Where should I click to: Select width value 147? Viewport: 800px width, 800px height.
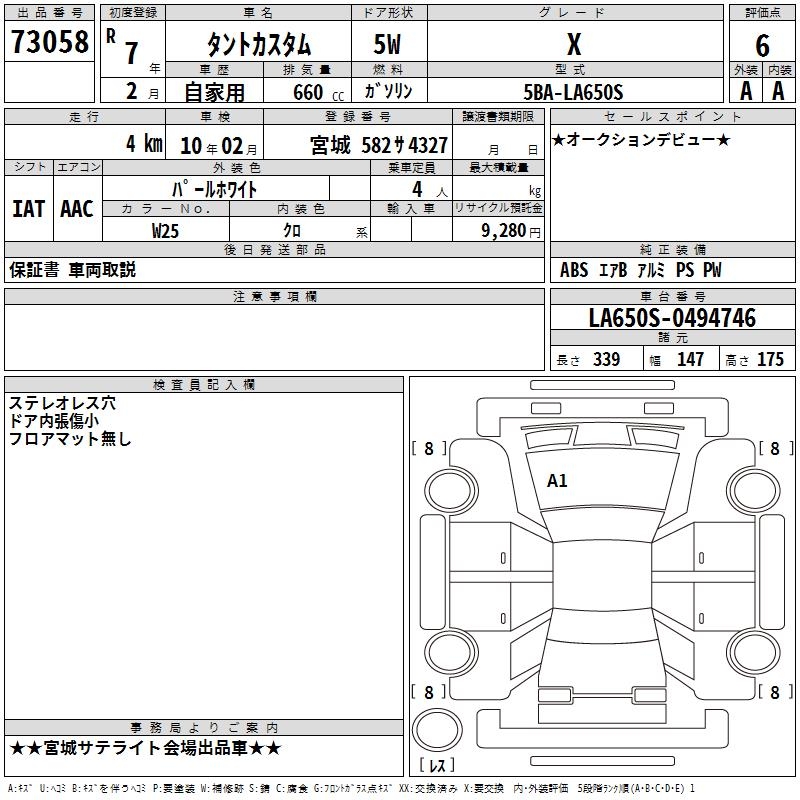click(x=690, y=359)
